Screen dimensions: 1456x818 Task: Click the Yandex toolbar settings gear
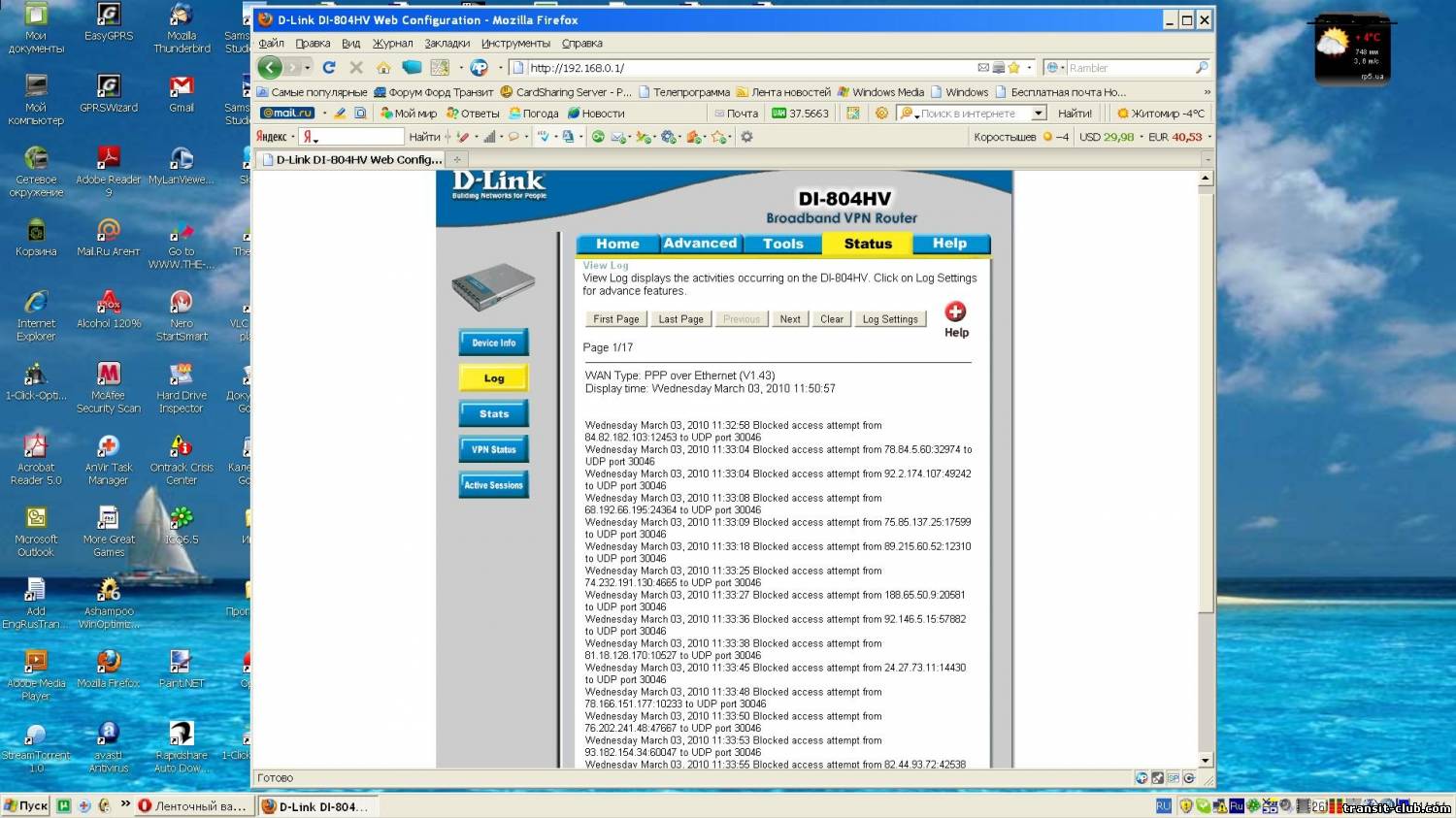746,137
